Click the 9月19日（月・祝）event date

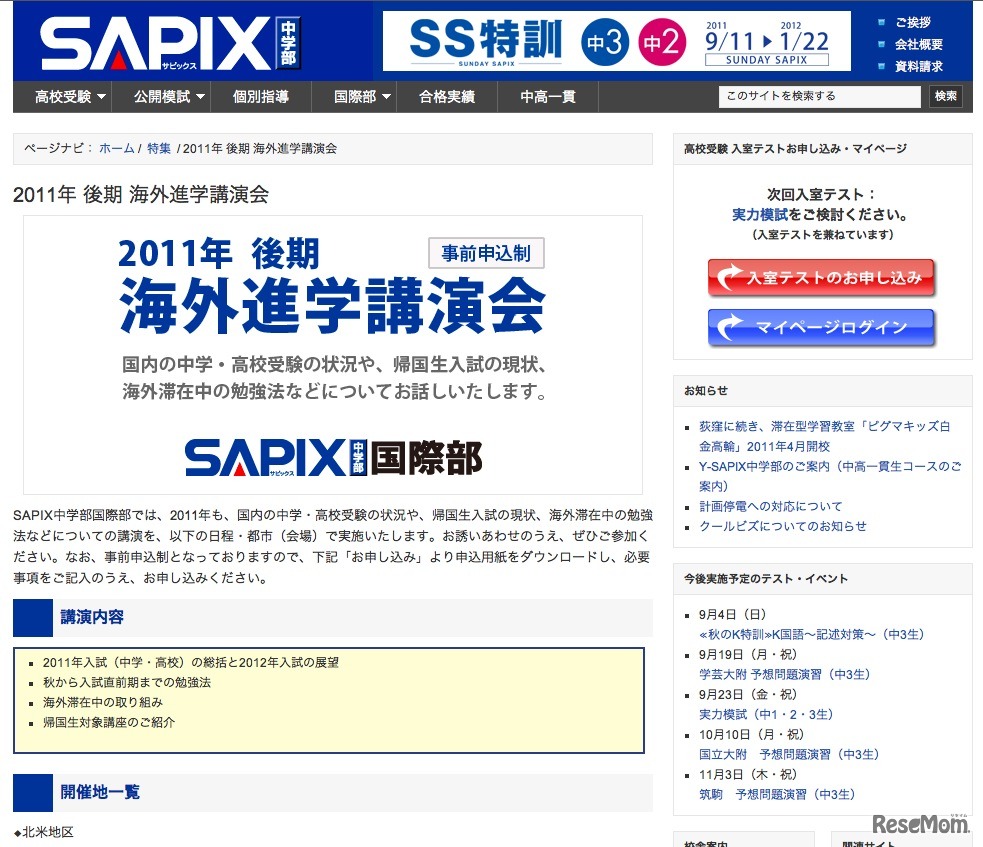point(748,655)
